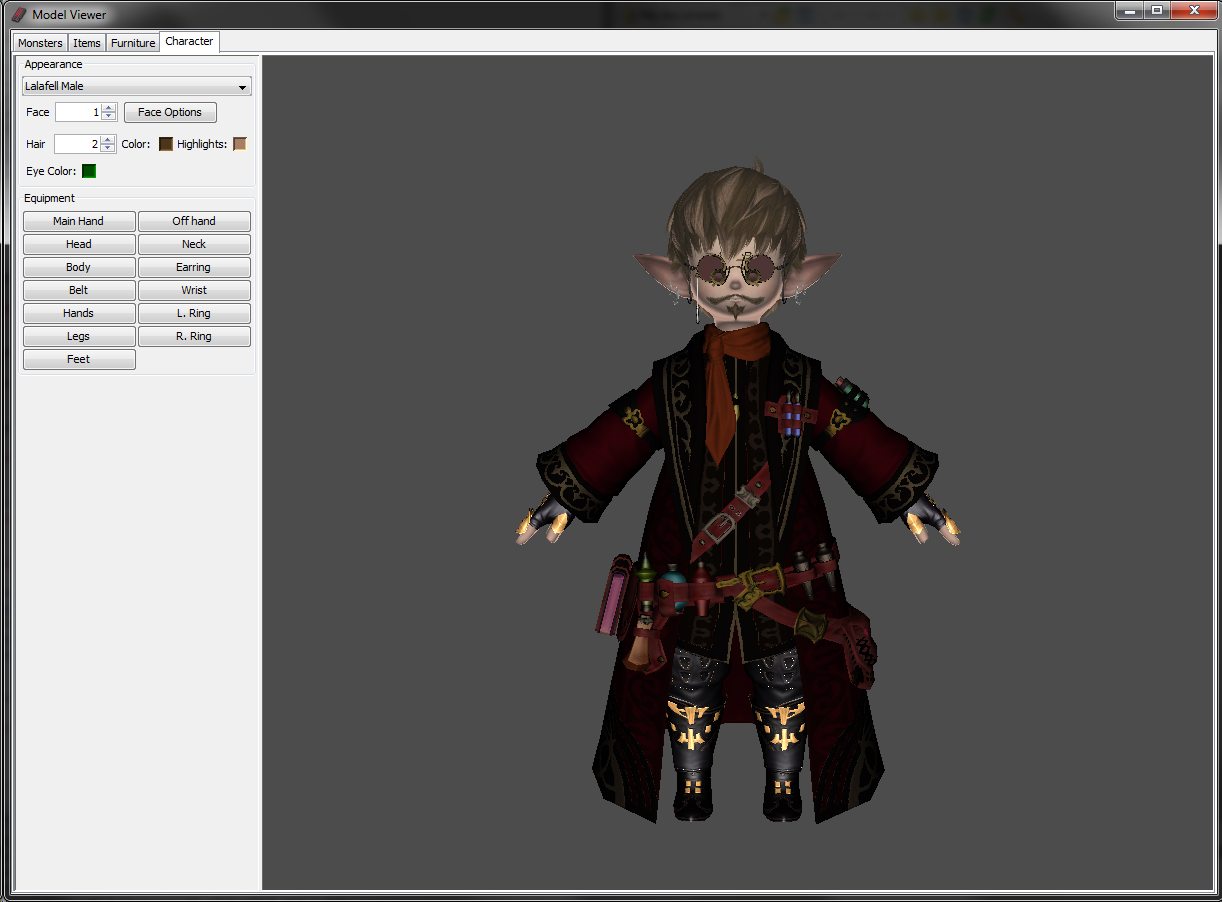Decrease the Hair style with down arrow

coord(108,149)
